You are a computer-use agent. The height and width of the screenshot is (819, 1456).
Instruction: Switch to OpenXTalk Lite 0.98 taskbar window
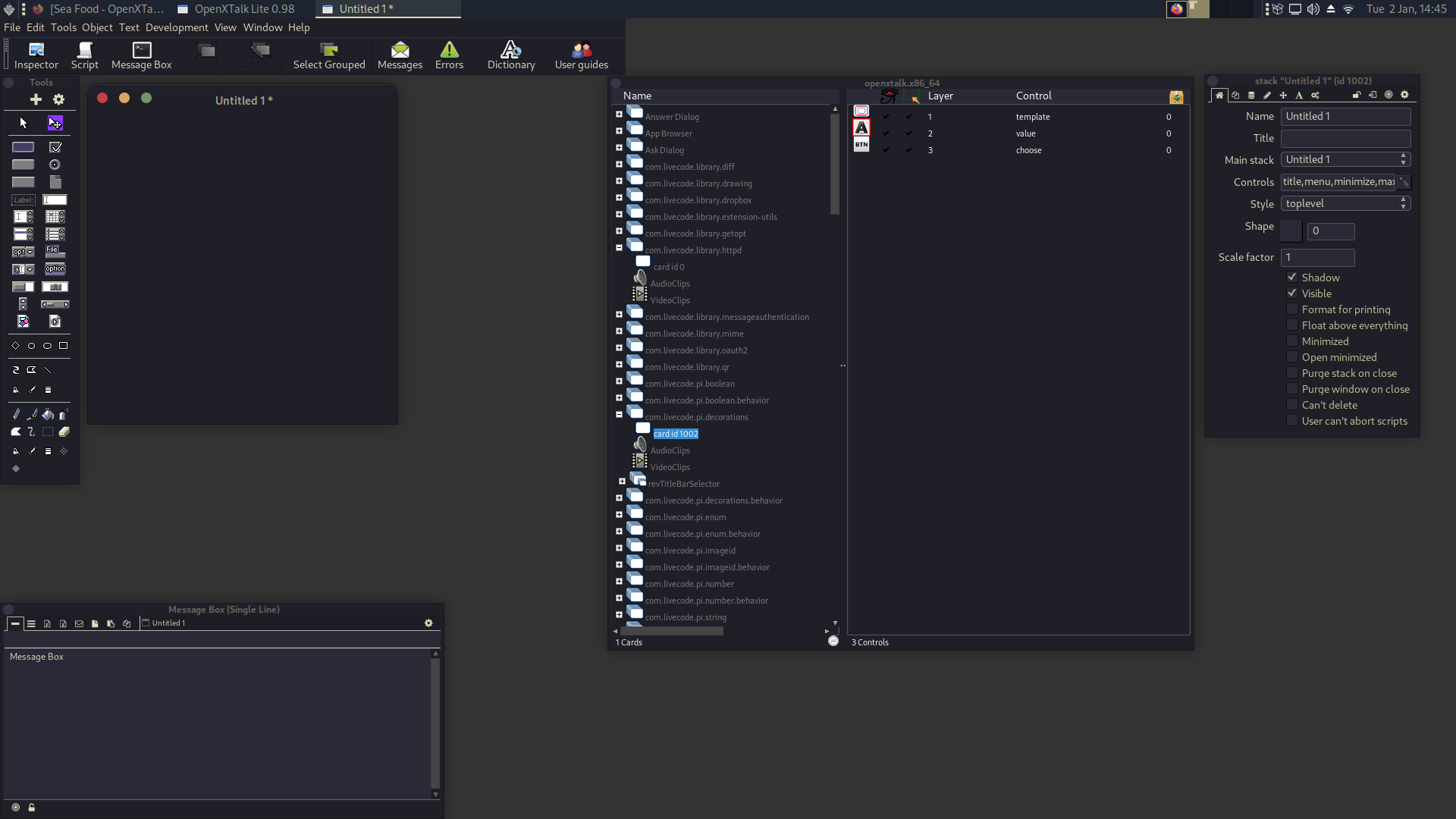click(237, 9)
